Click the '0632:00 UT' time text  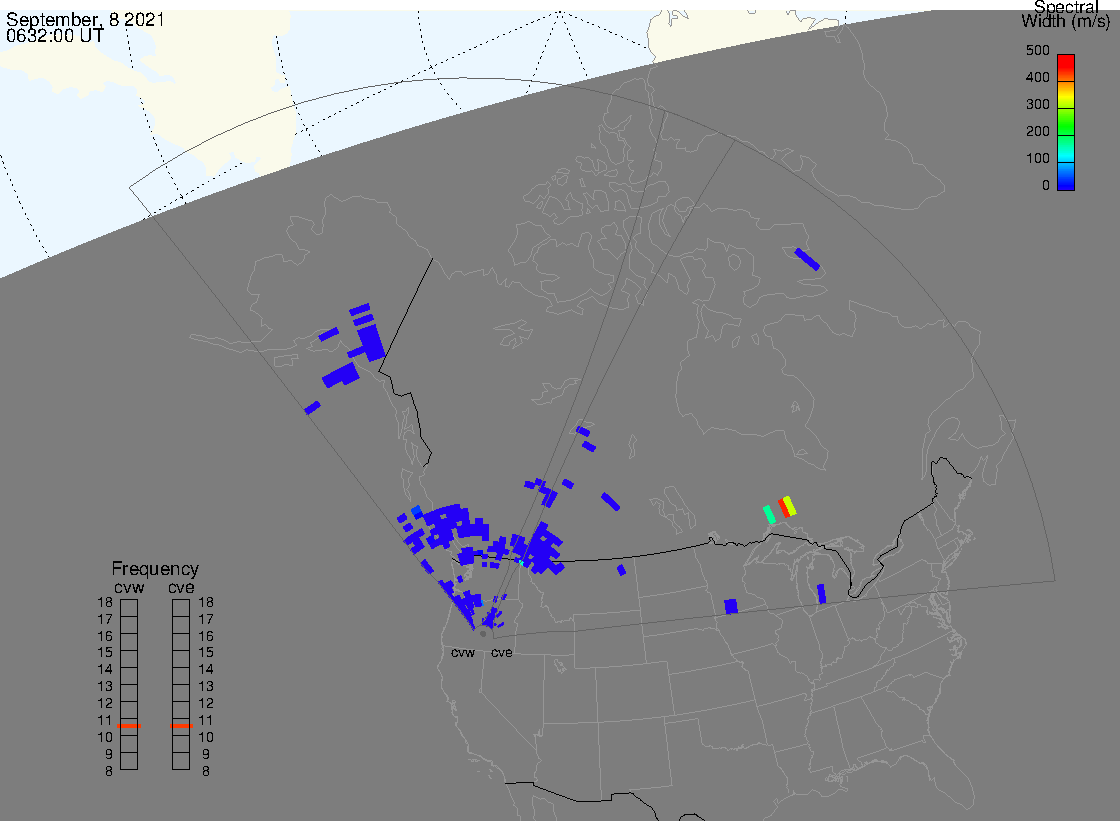(55, 36)
